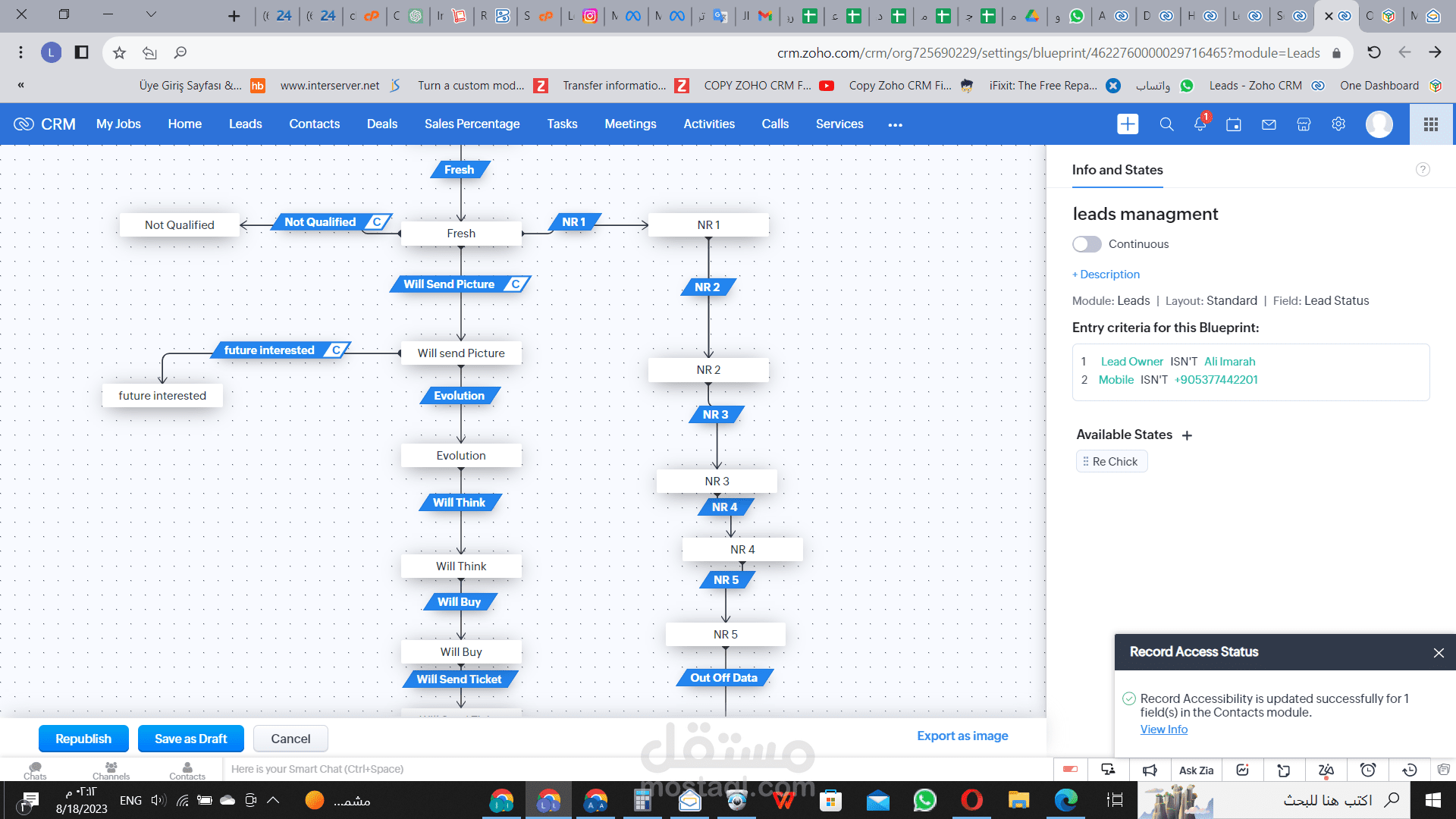Toggle the Continuous switch
The image size is (1456, 819).
pos(1087,244)
